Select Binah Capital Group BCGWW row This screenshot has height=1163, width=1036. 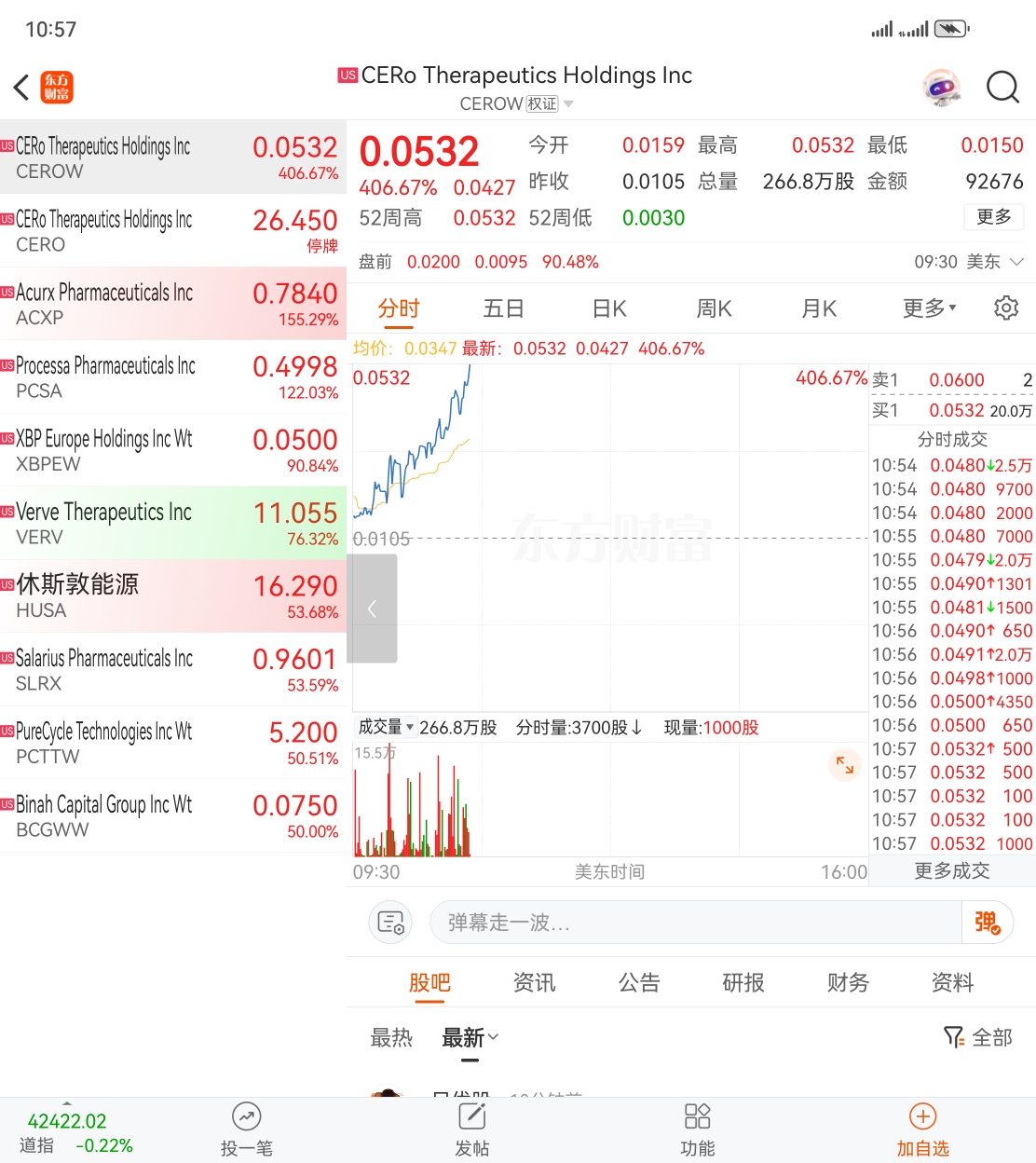click(x=173, y=816)
